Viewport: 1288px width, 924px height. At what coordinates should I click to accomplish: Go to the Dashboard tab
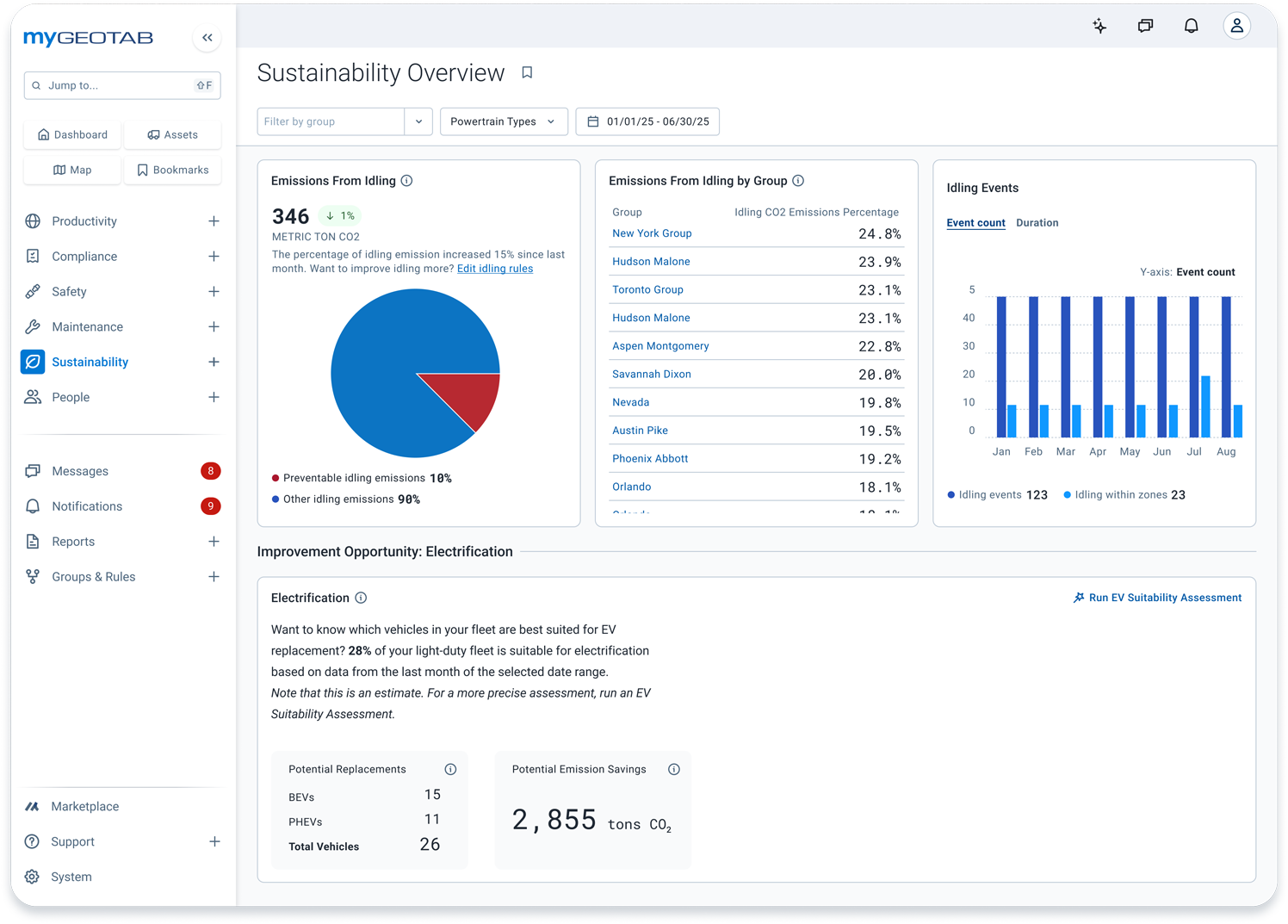pos(73,134)
